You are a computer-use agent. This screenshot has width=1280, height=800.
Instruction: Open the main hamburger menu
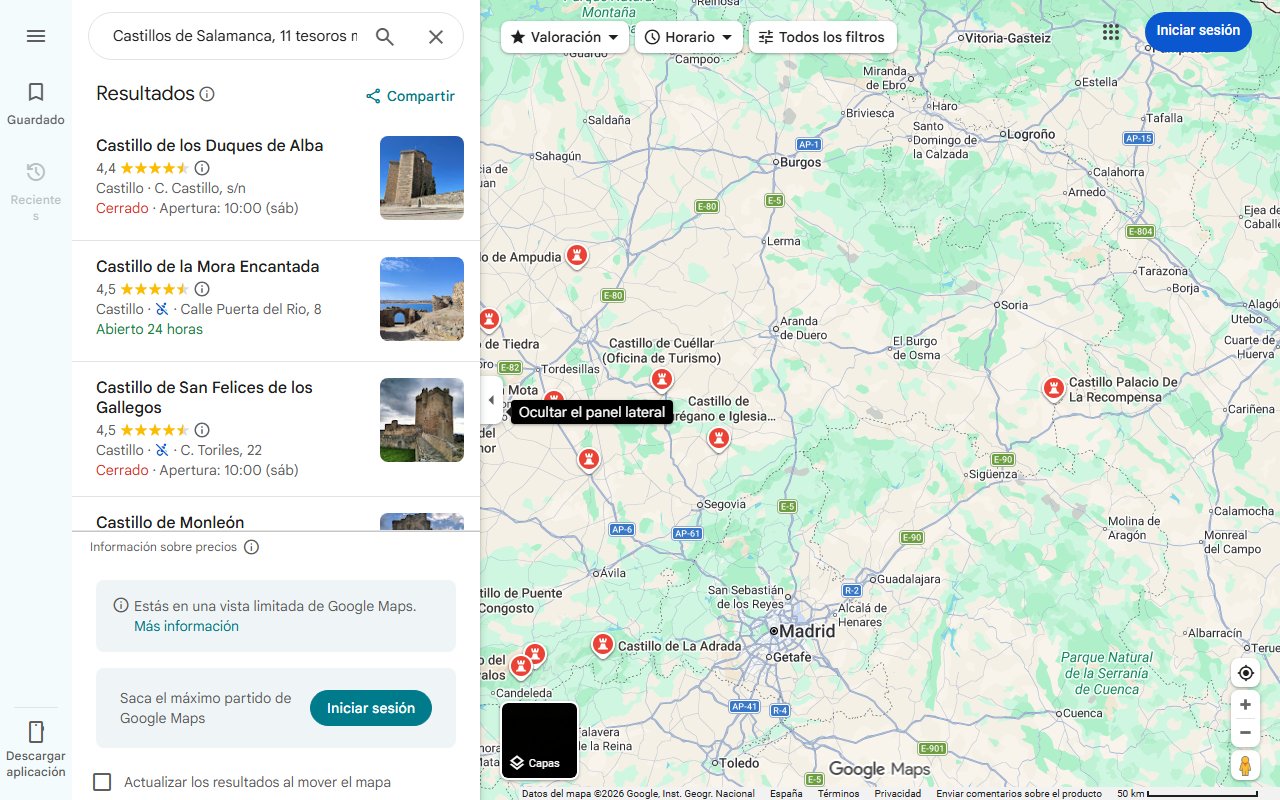[36, 36]
